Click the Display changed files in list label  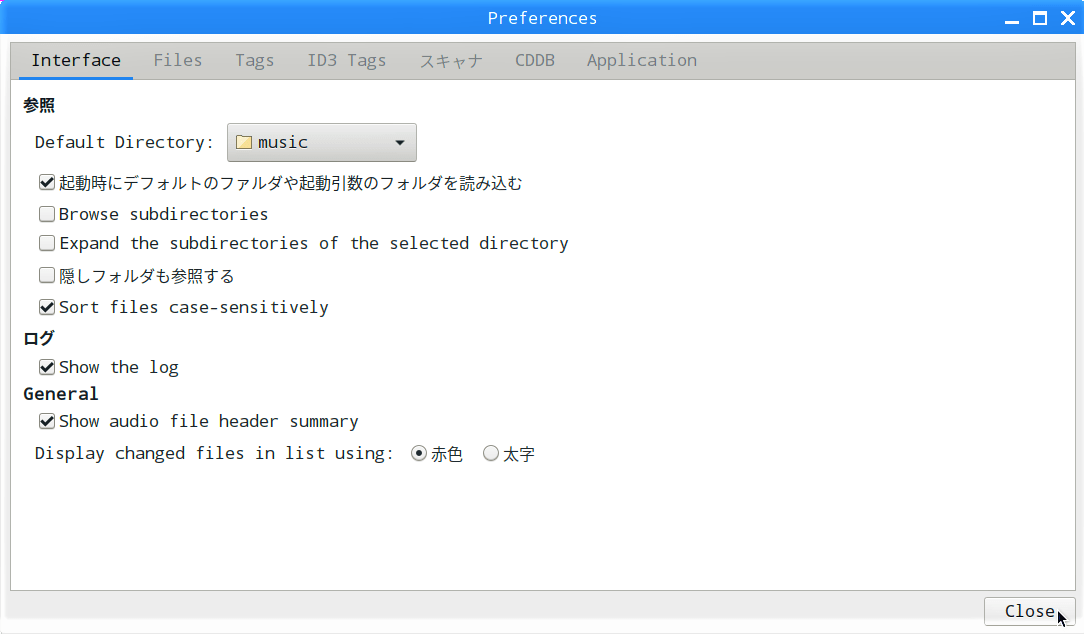(214, 454)
